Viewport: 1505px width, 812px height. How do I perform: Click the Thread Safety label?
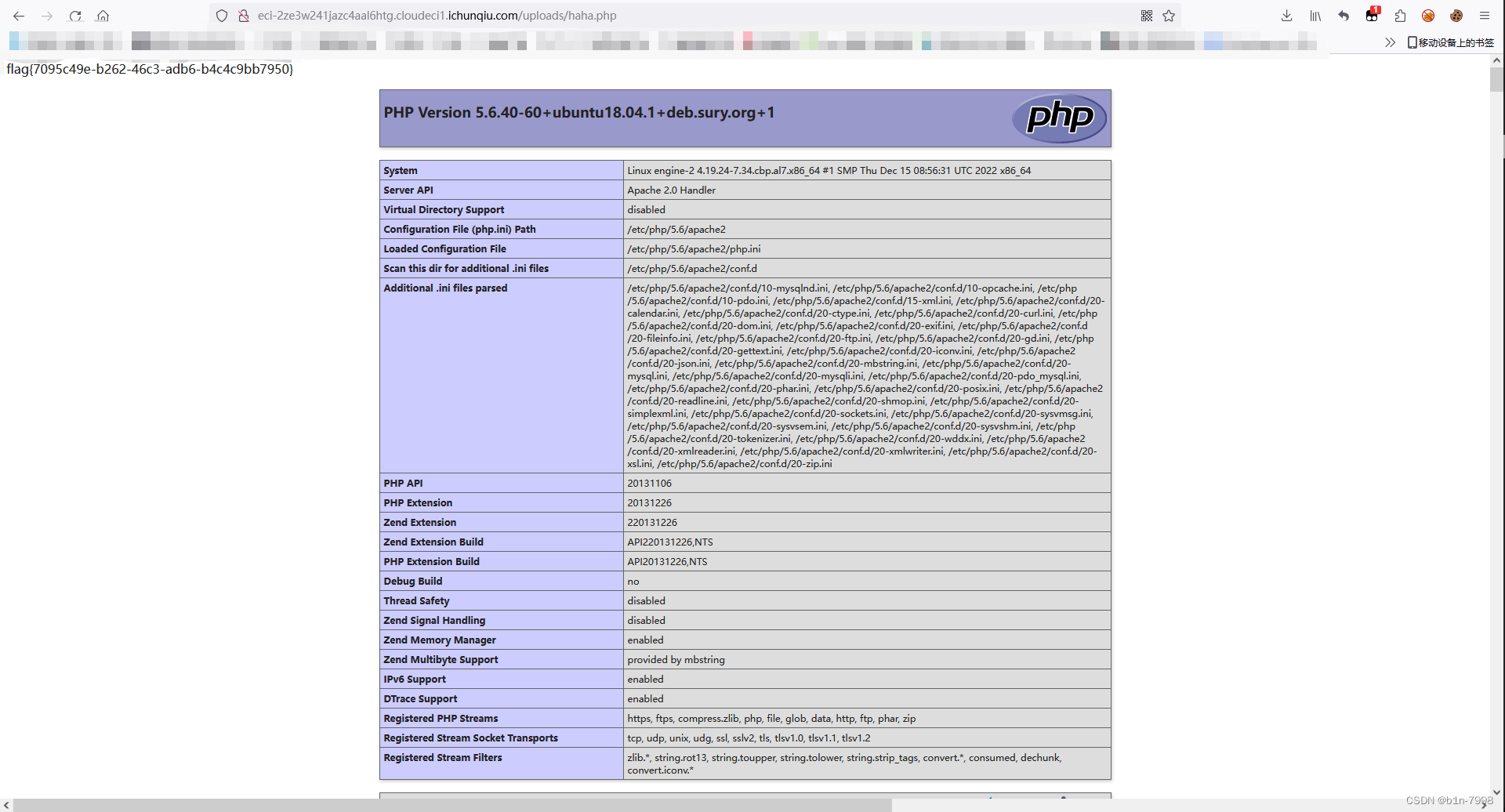(x=416, y=601)
